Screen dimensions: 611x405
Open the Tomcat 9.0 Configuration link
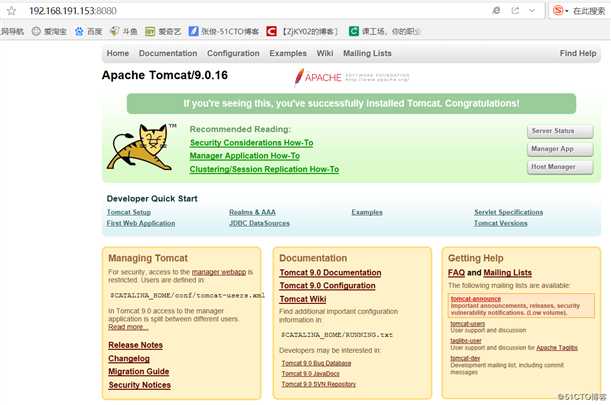(x=328, y=286)
